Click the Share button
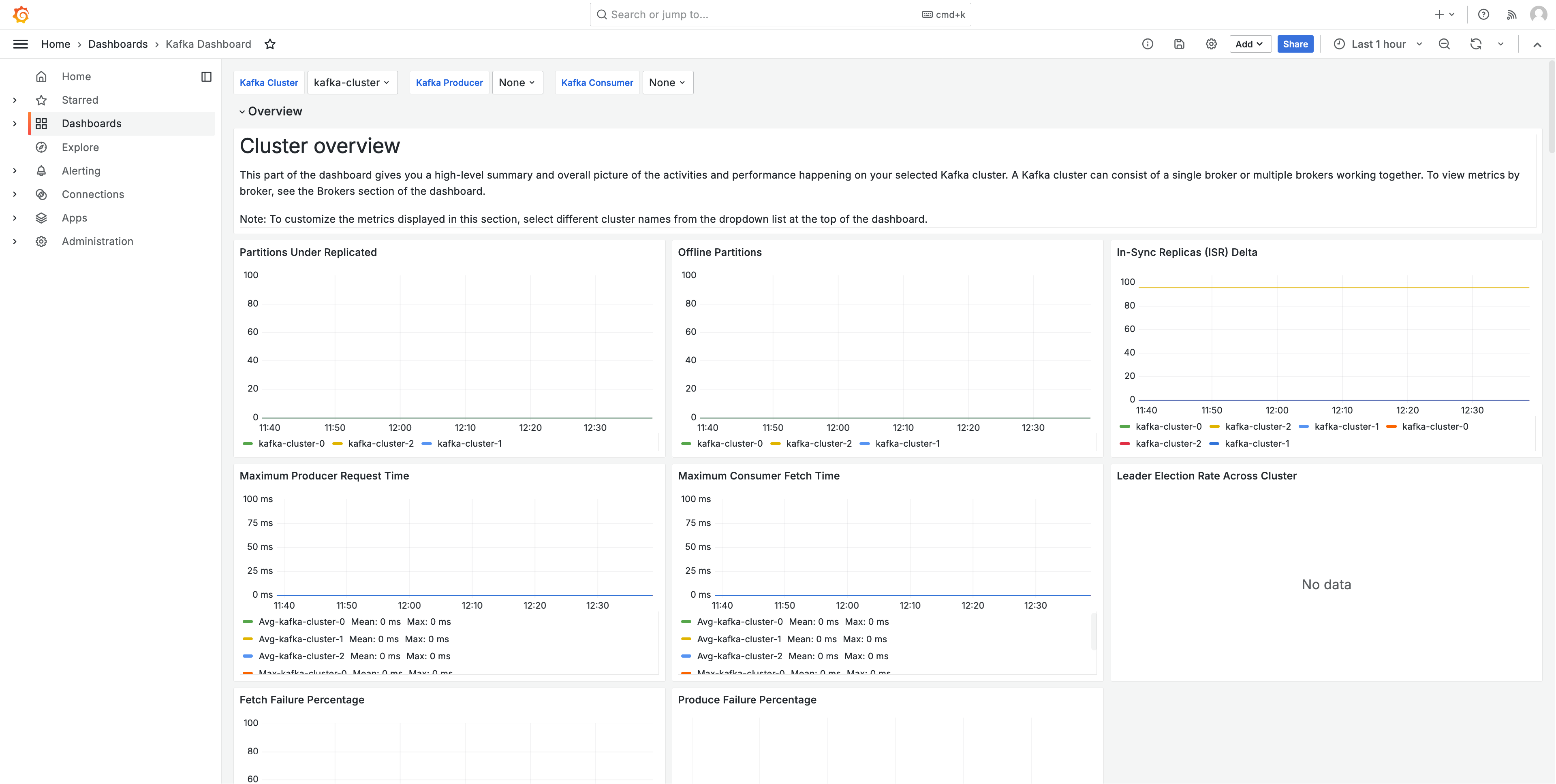The width and height of the screenshot is (1556, 784). [1295, 43]
